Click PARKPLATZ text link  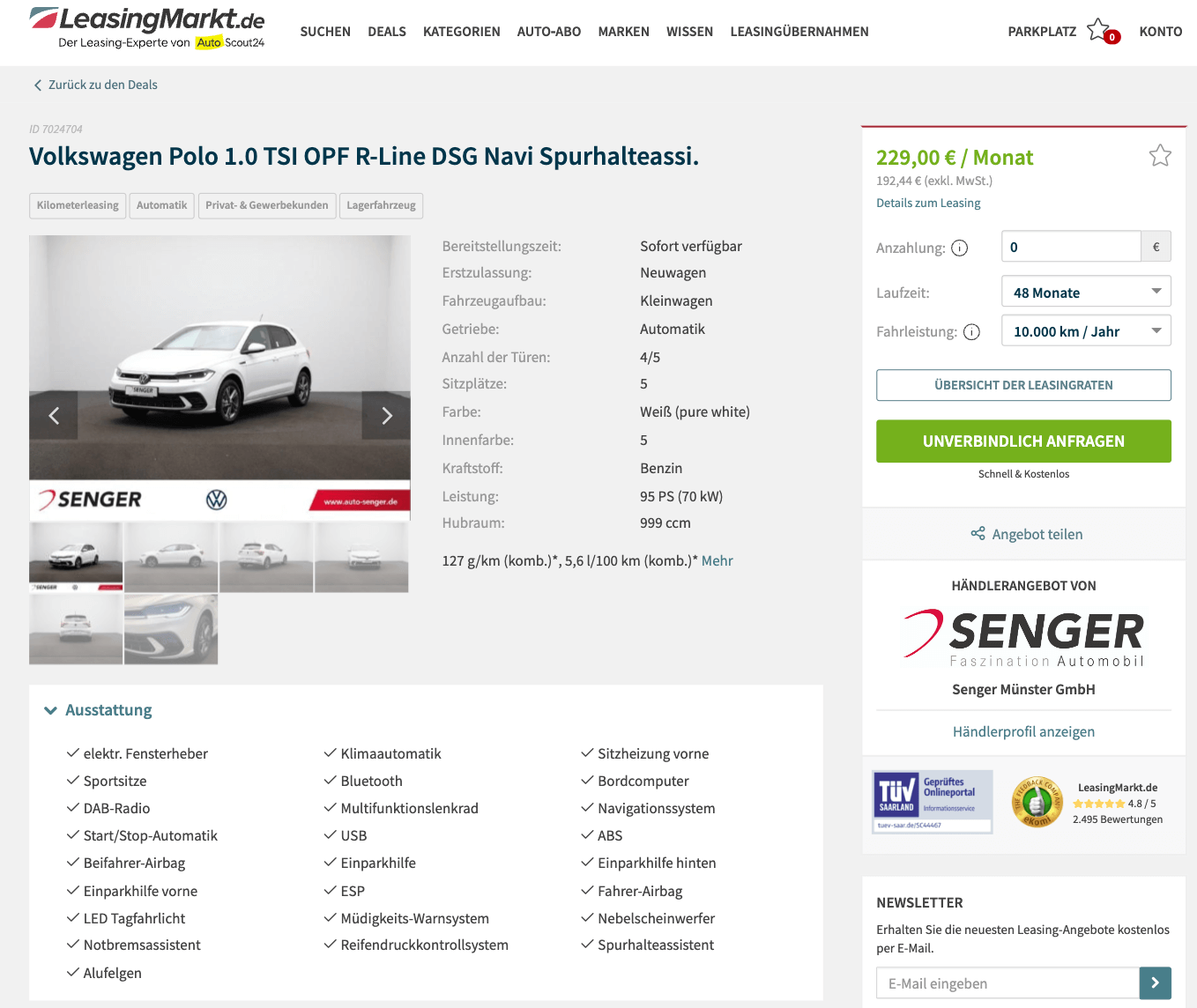click(1042, 32)
